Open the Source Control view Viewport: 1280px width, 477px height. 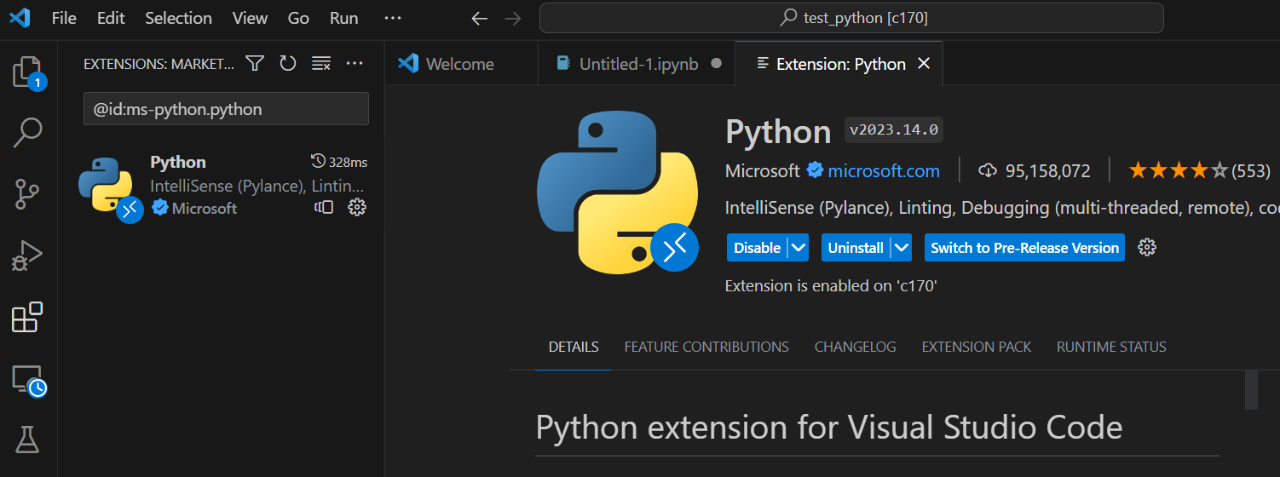click(27, 193)
